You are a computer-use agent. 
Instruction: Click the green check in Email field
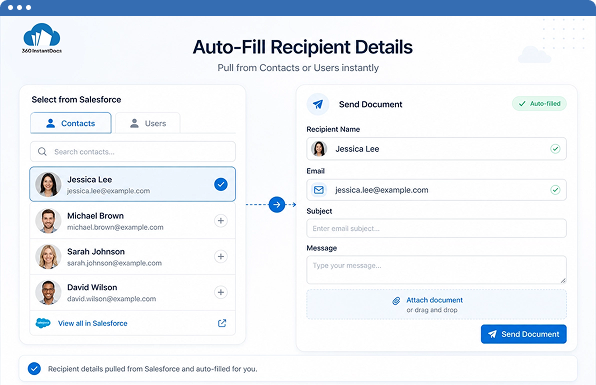tap(555, 190)
